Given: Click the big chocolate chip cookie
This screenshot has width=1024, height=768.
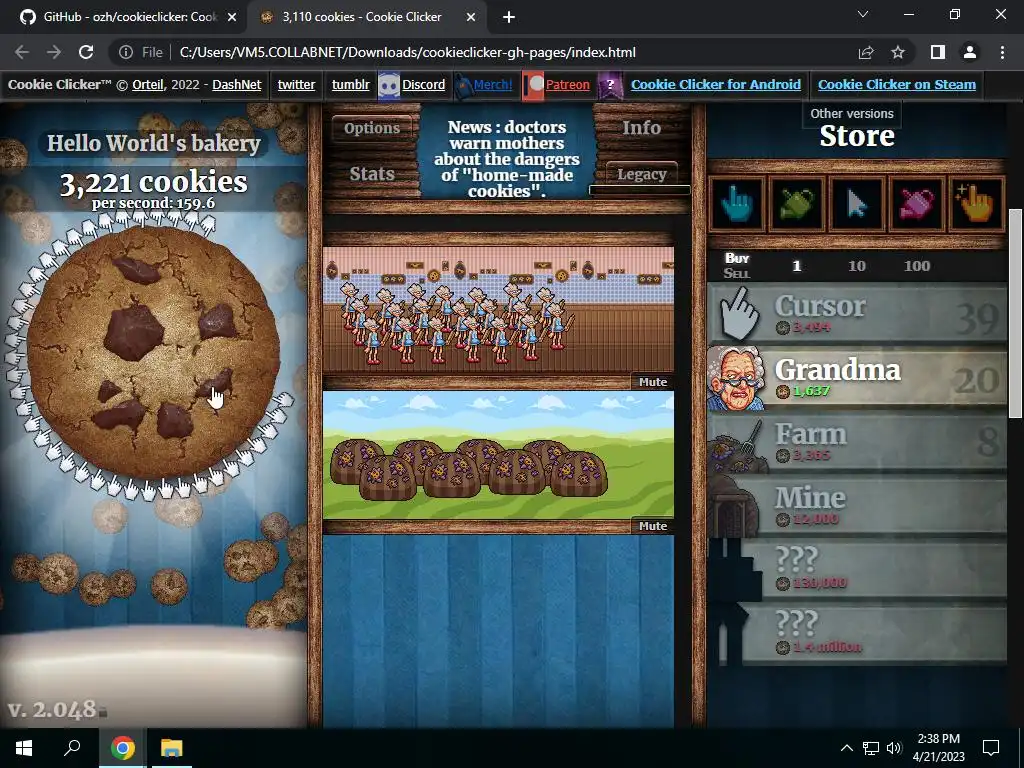Looking at the screenshot, I should tap(153, 353).
